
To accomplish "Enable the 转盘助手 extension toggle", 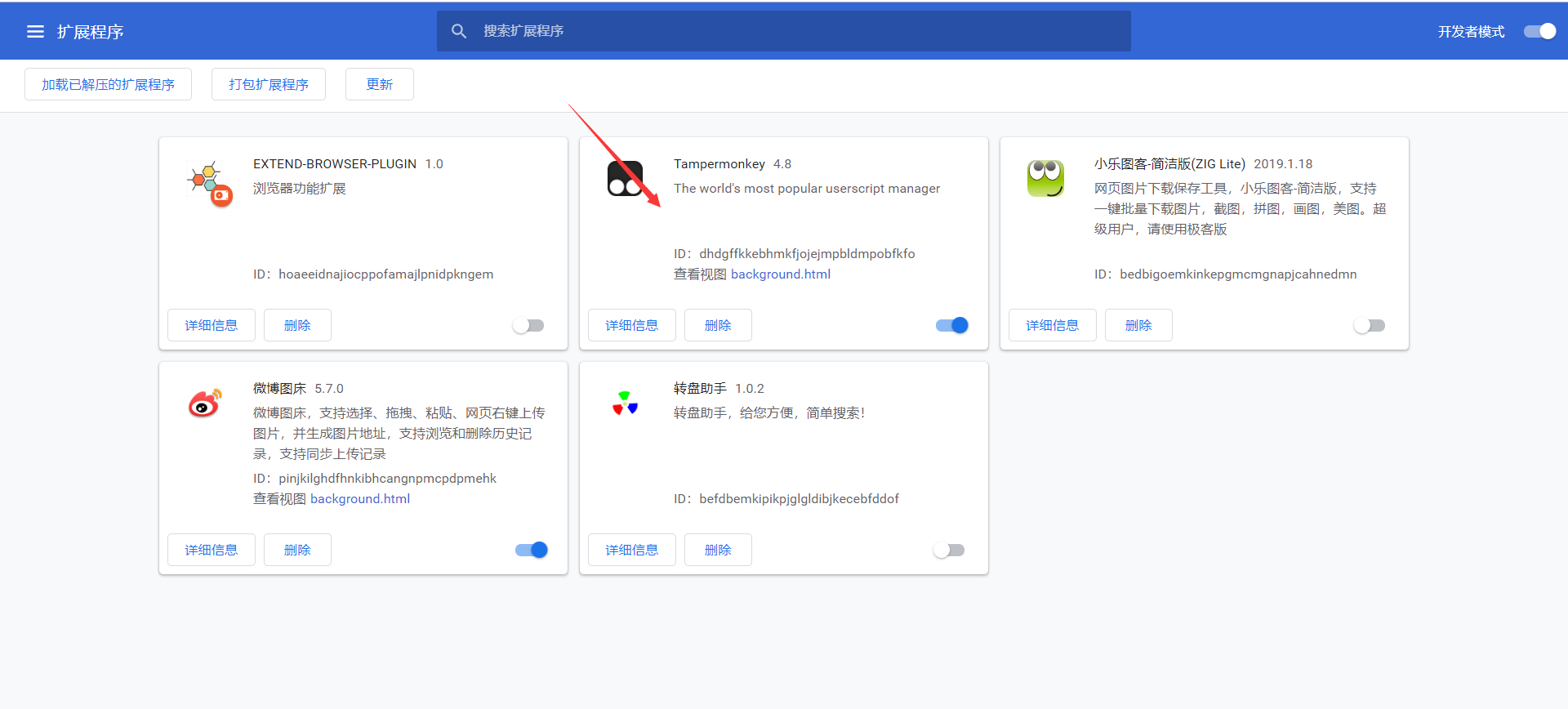I will point(949,550).
